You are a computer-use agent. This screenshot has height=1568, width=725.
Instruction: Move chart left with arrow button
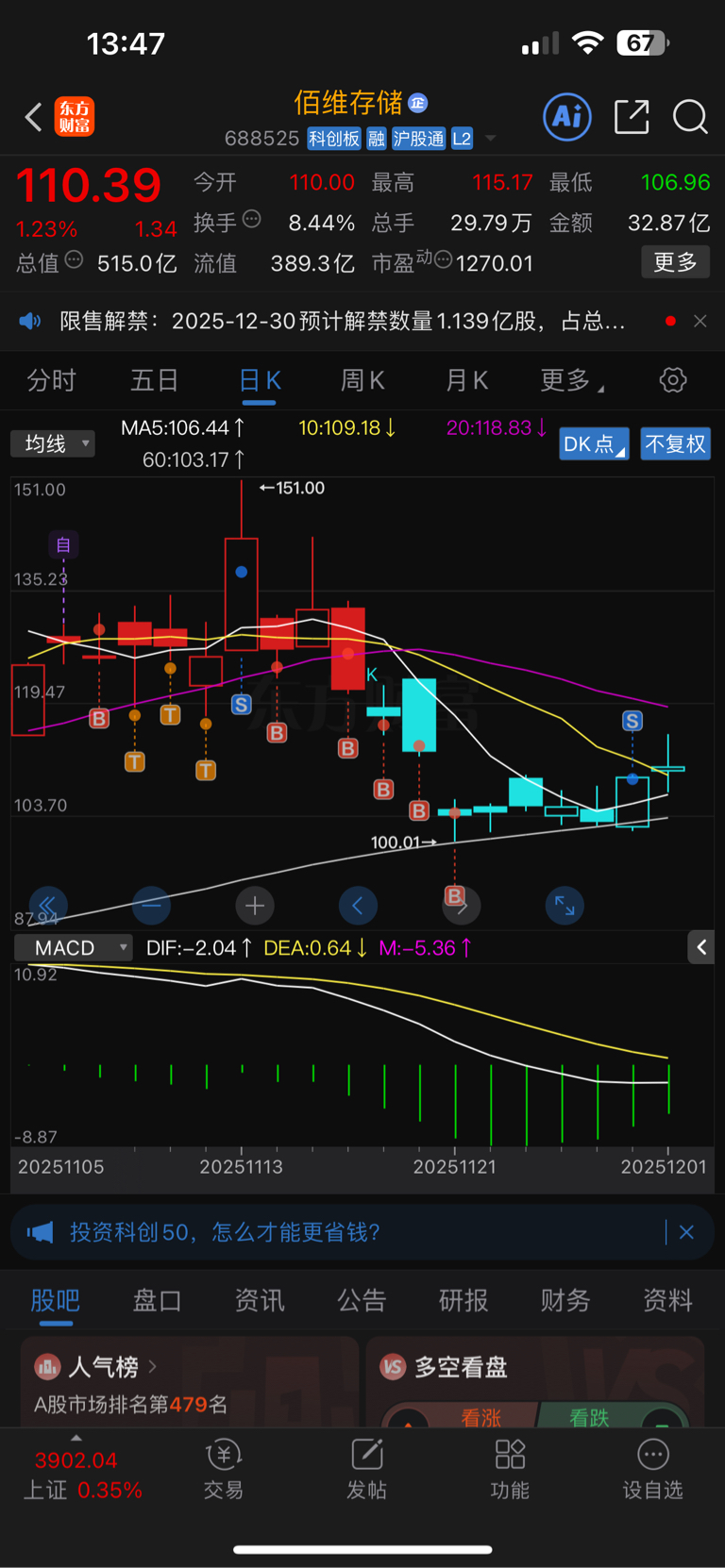[358, 906]
